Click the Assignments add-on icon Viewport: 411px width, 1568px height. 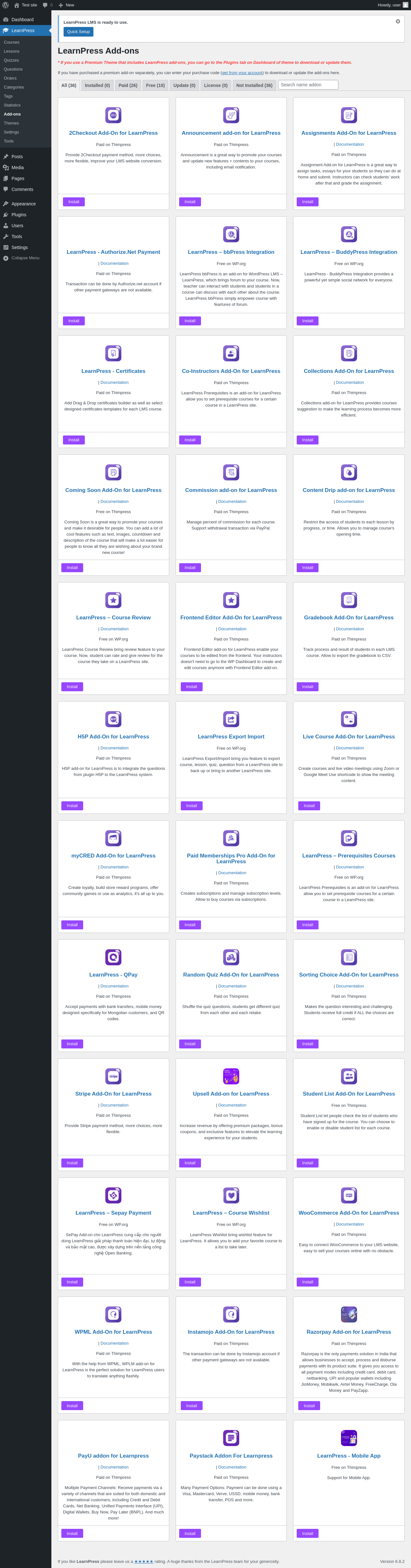pyautogui.click(x=349, y=115)
